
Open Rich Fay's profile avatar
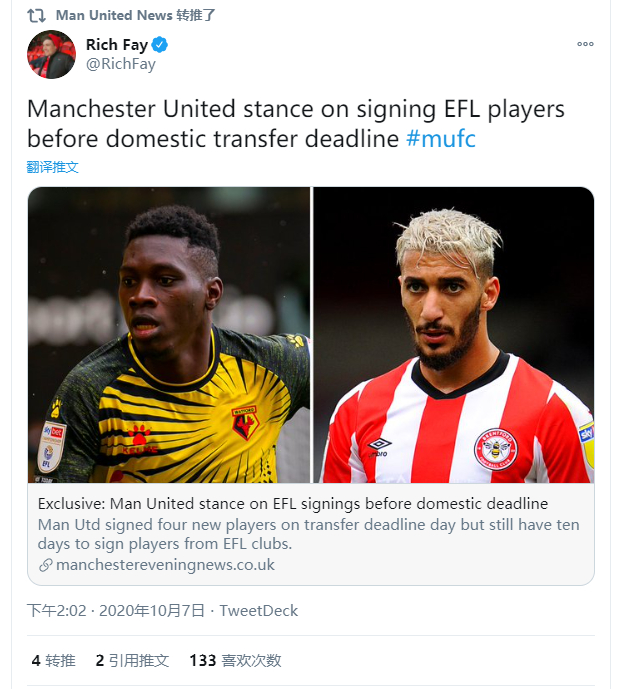[x=51, y=54]
